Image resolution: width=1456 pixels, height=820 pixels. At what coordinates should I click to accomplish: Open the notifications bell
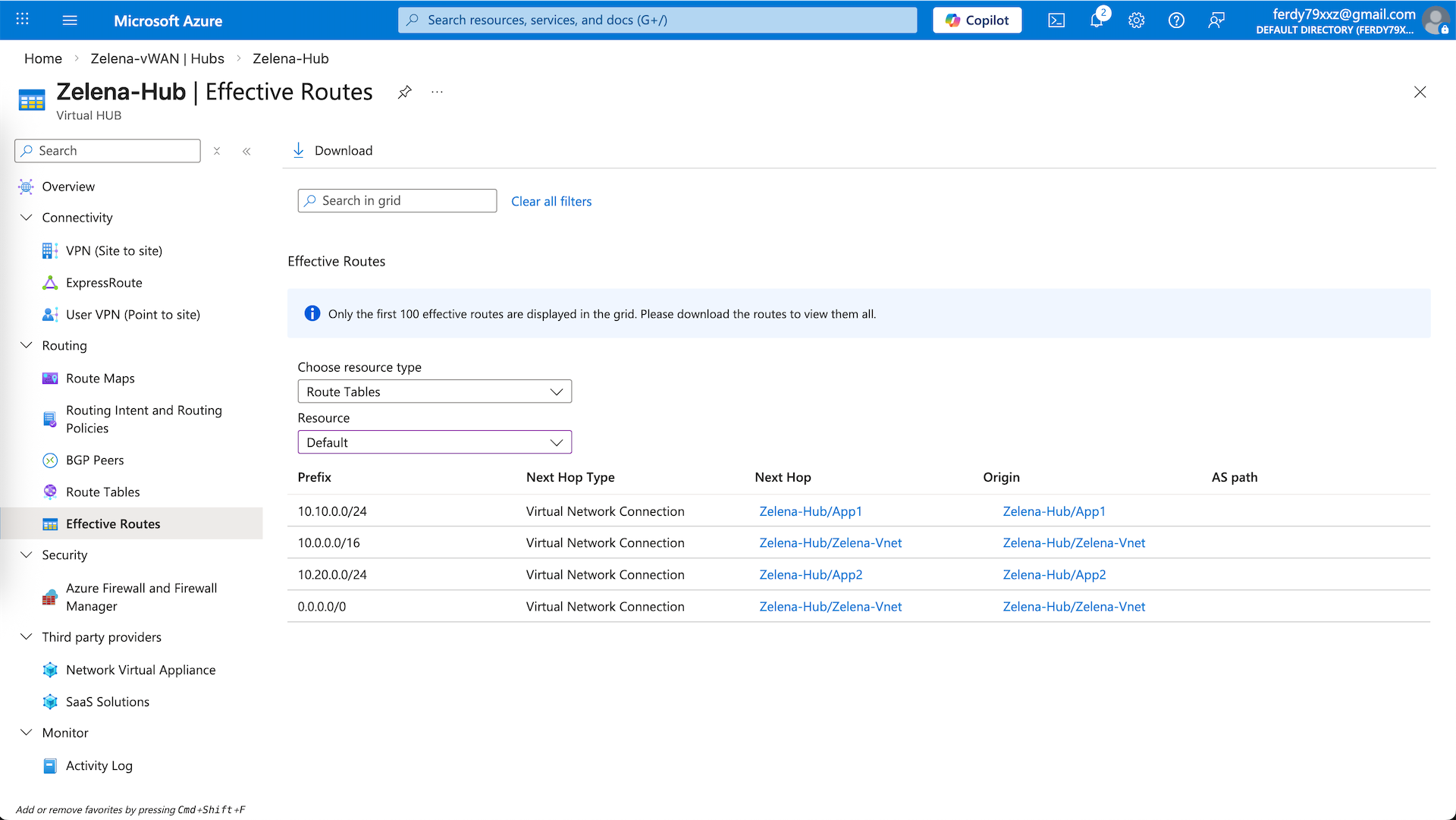coord(1097,20)
